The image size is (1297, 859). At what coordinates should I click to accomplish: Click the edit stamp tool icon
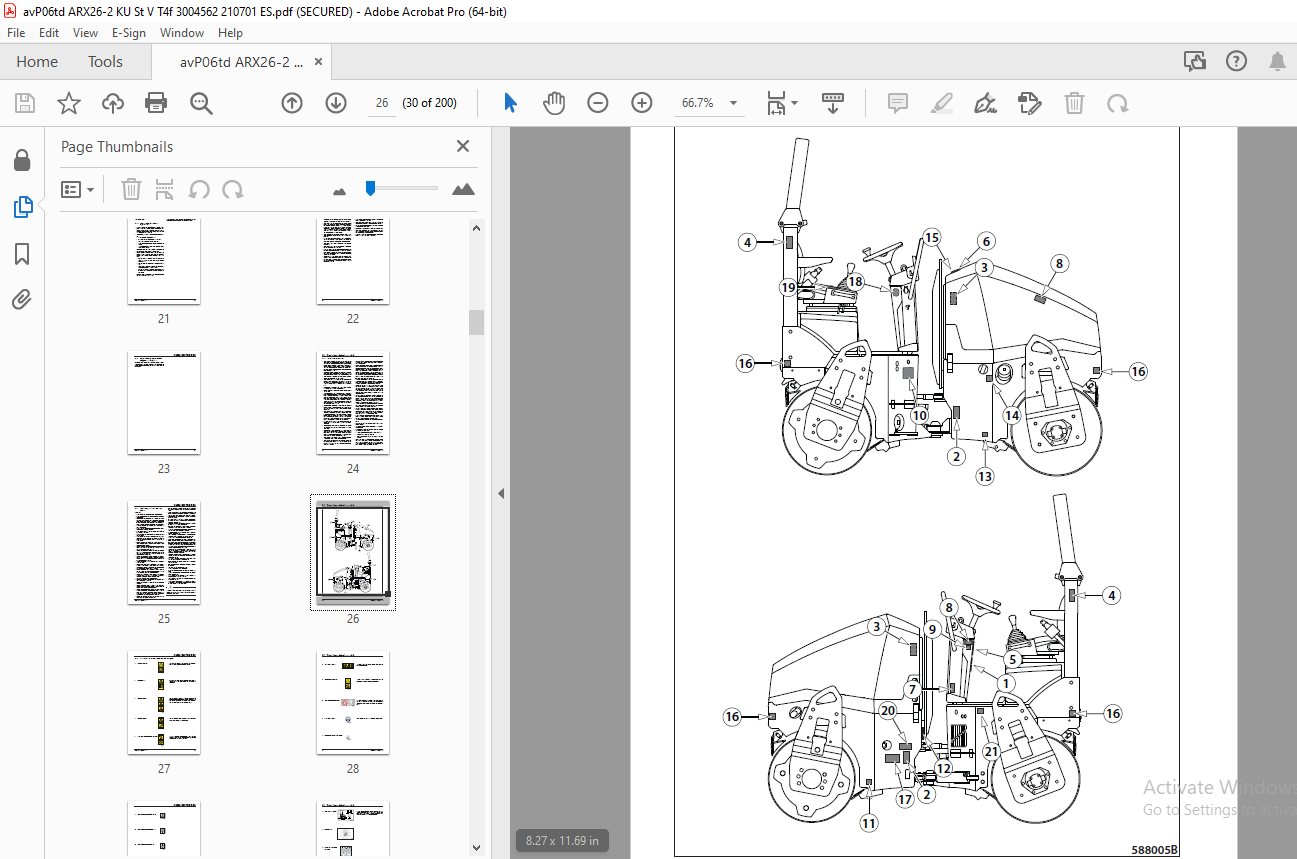click(x=1030, y=103)
